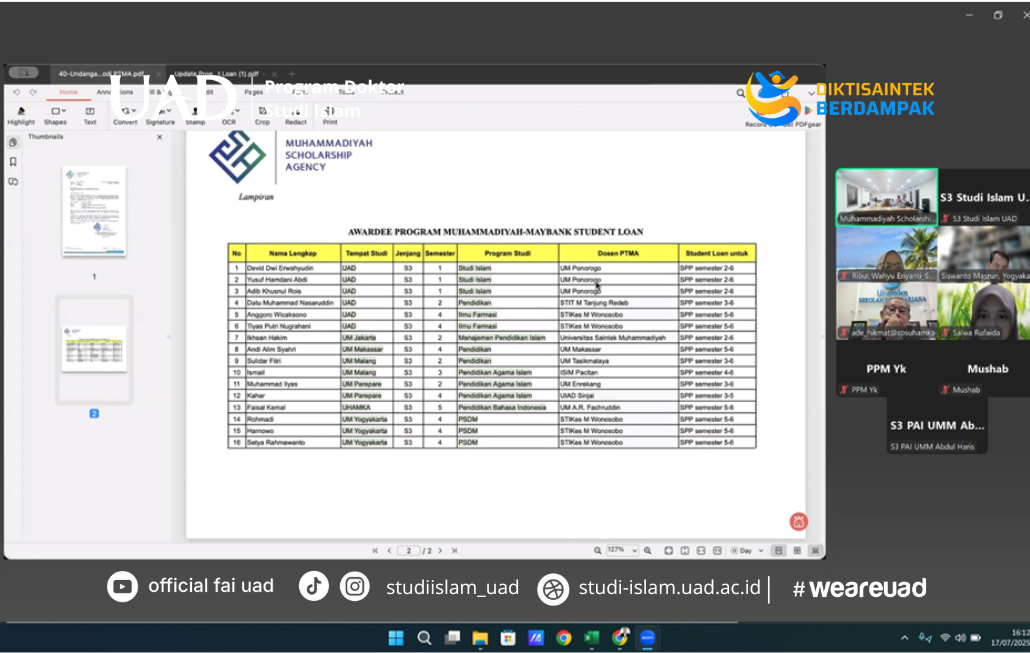This screenshot has width=1030, height=653.
Task: Click the volume icon in system tray
Action: (960, 638)
